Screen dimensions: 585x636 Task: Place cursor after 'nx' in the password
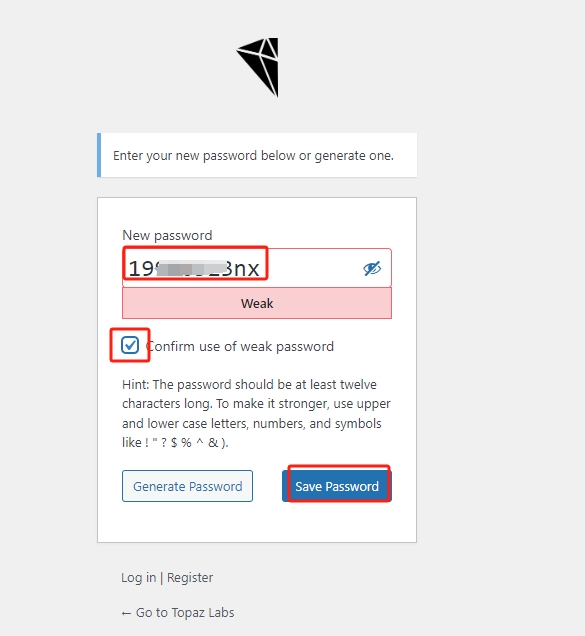[x=261, y=269]
